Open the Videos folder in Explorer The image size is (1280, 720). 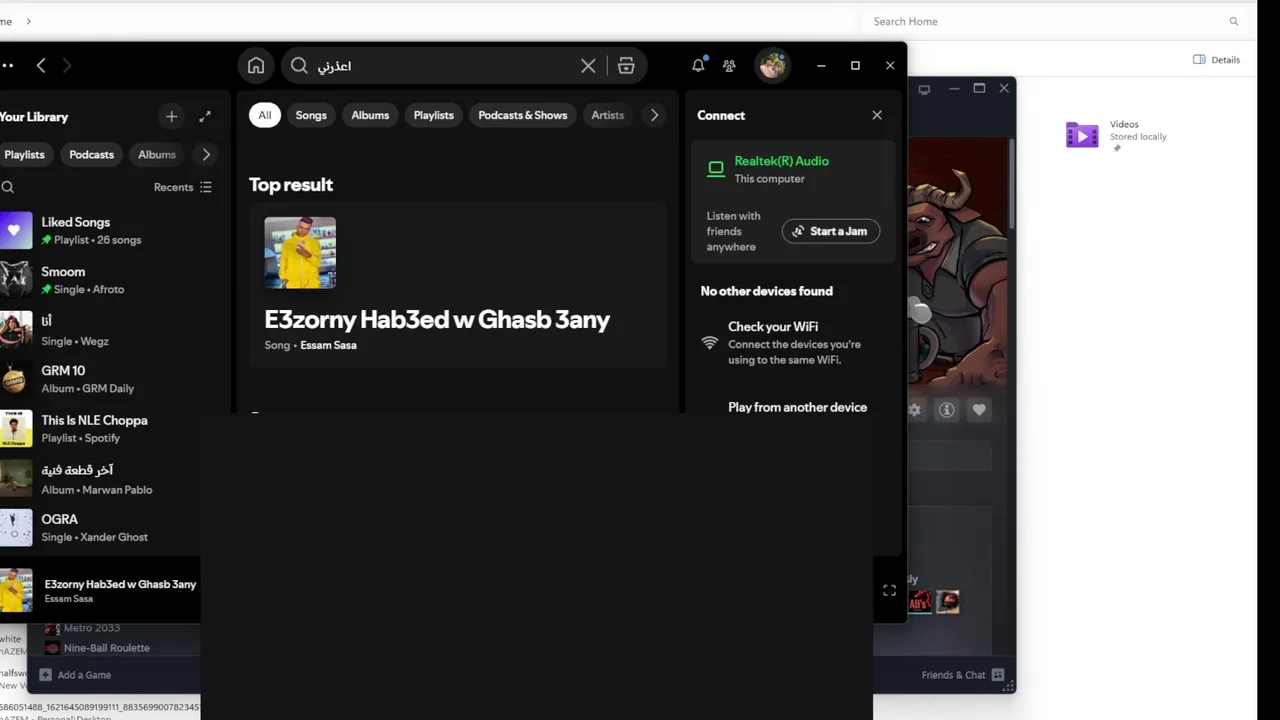click(x=1117, y=134)
